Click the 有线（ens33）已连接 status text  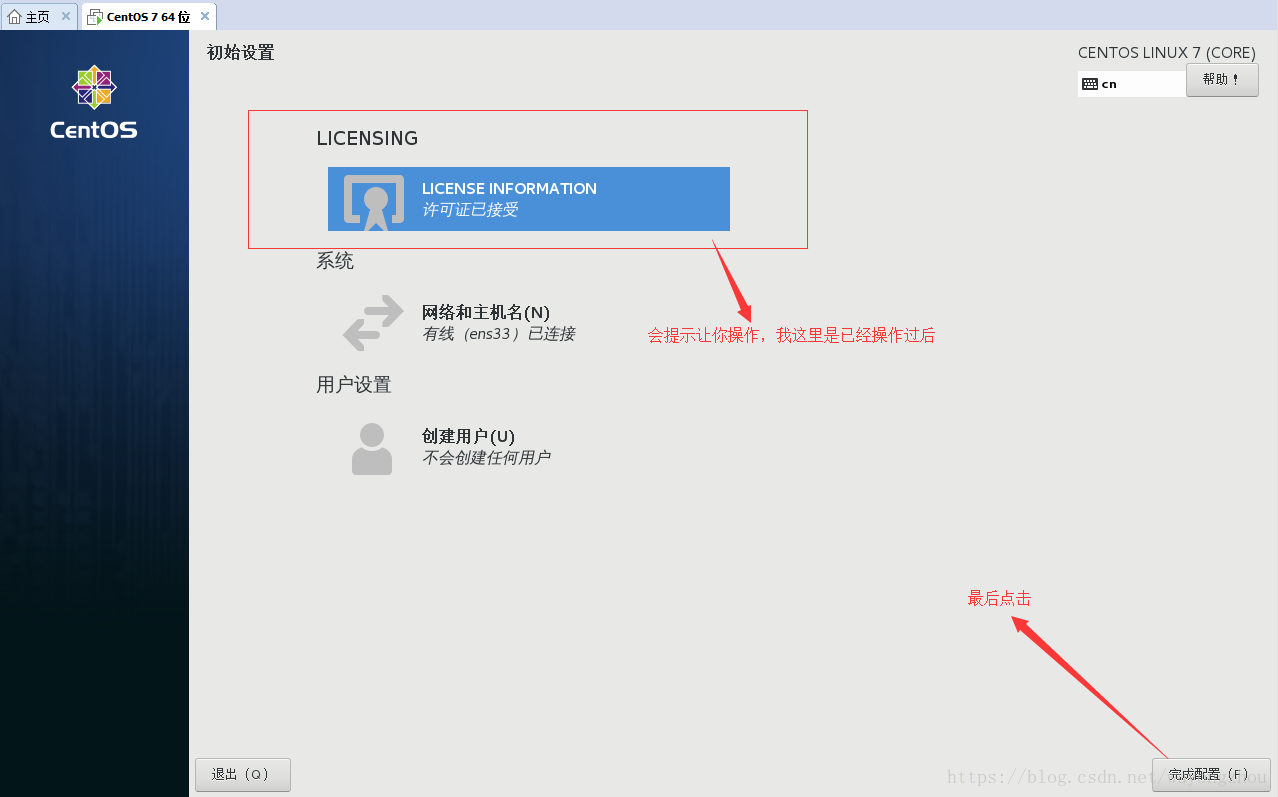click(499, 334)
